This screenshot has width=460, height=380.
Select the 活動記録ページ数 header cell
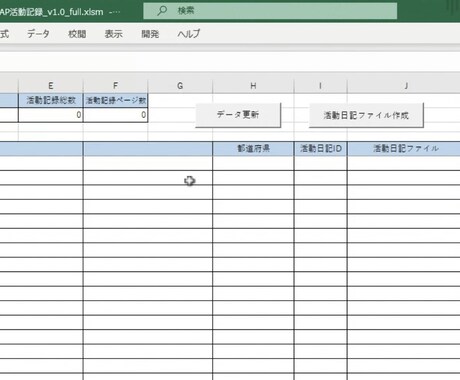[115, 100]
